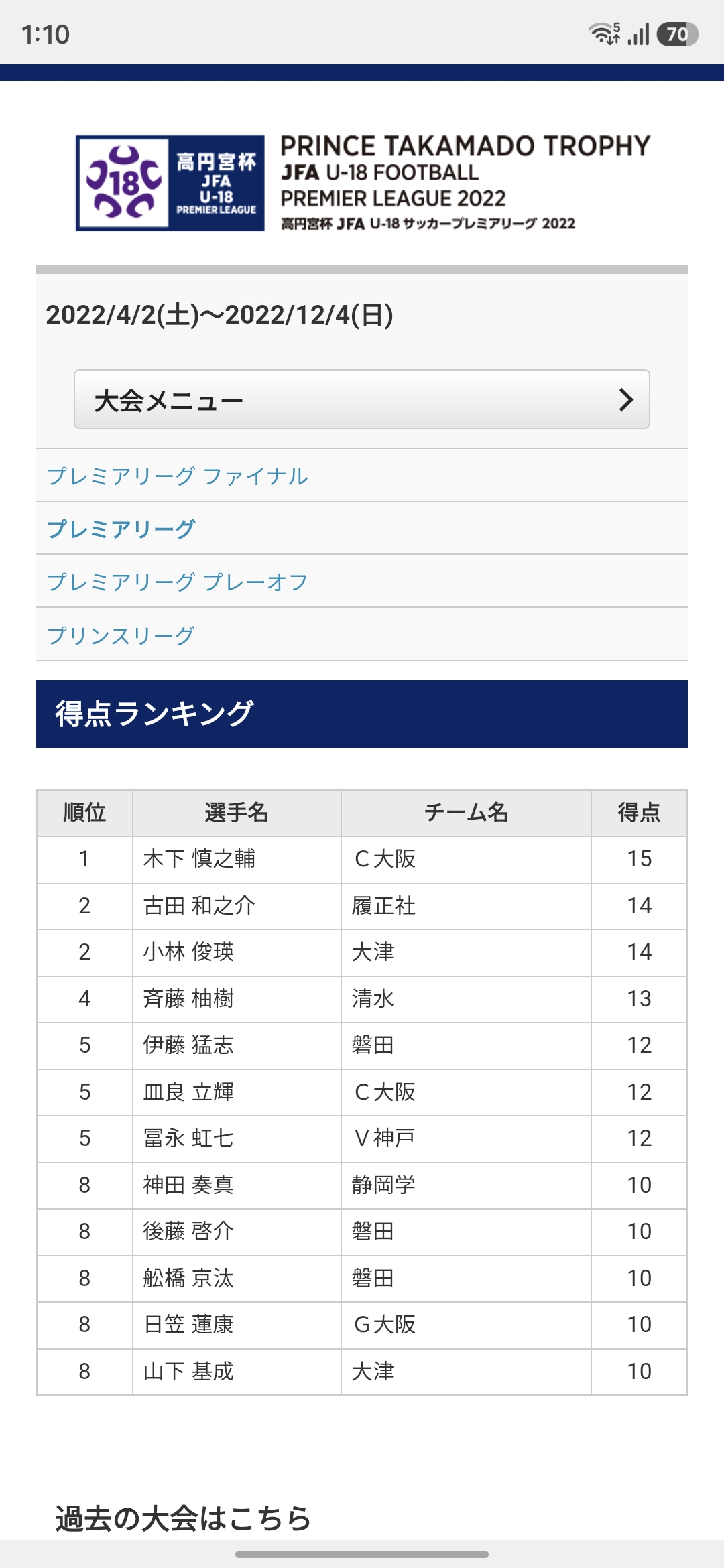Tap the PRINCE TAKAMADO TROPHY title text
The image size is (724, 1568).
tap(465, 146)
